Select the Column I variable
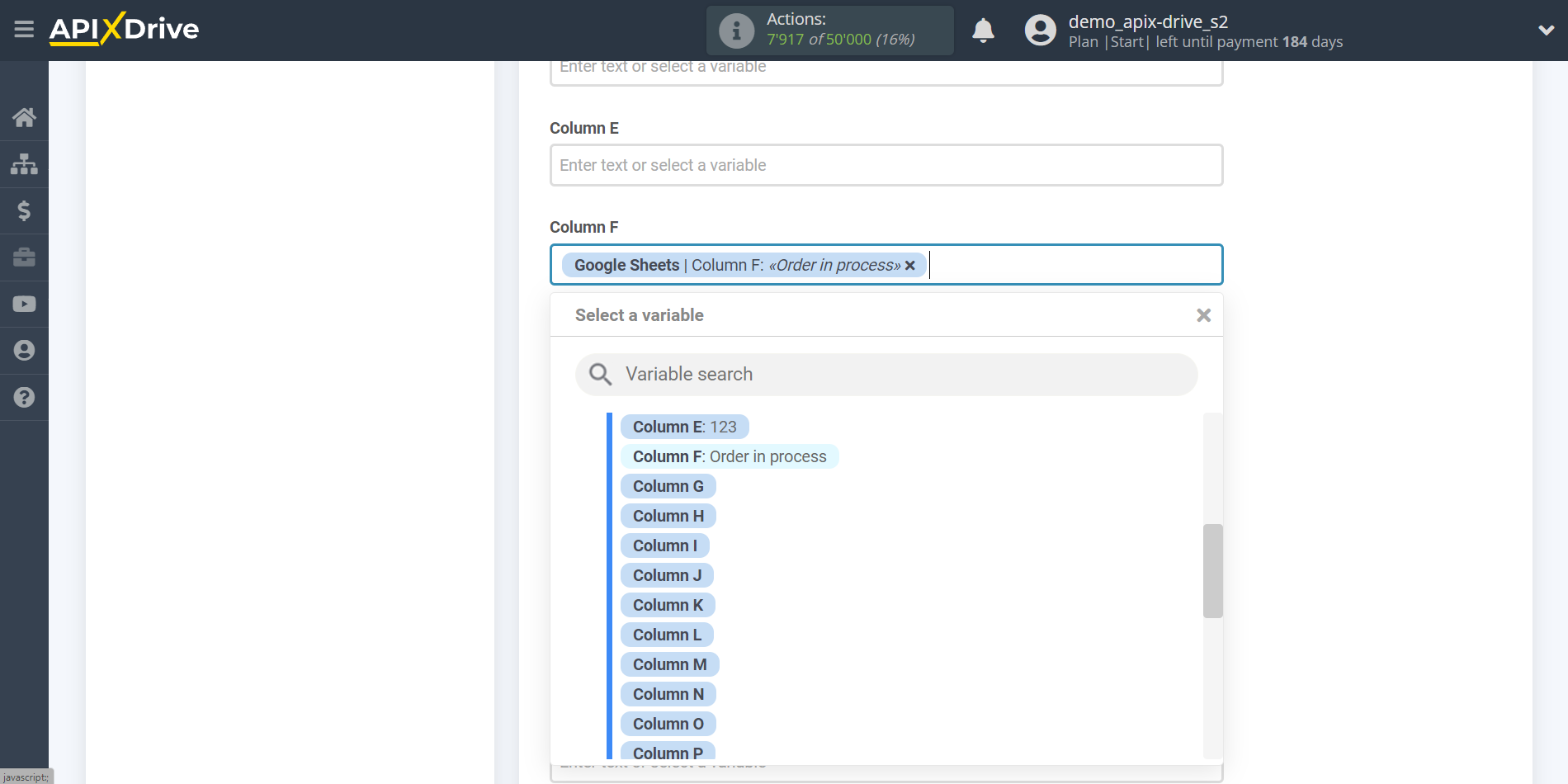This screenshot has width=1568, height=784. 664,545
